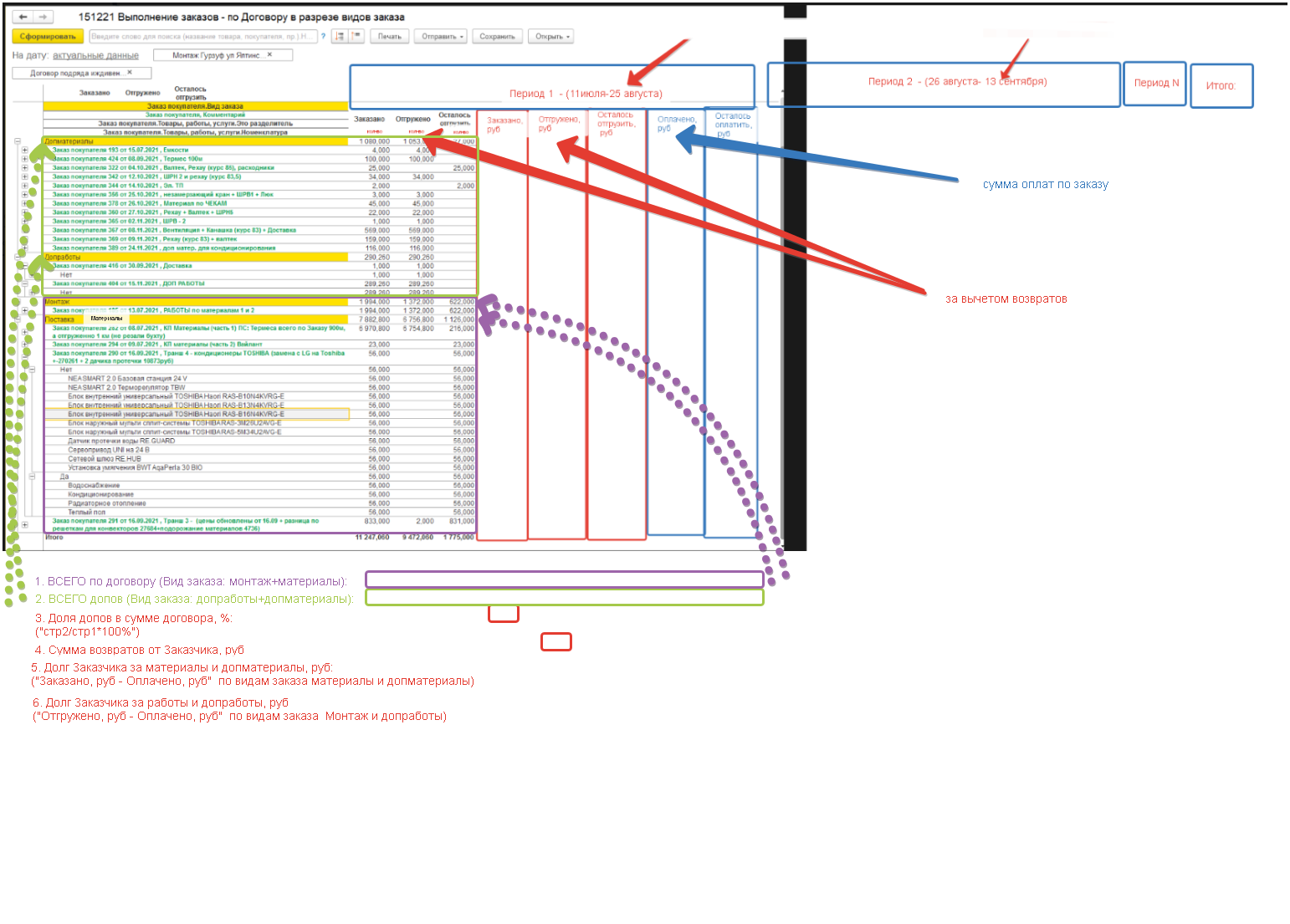1290x924 pixels.
Task: Expand order 193 Емкости row
Action: point(25,151)
